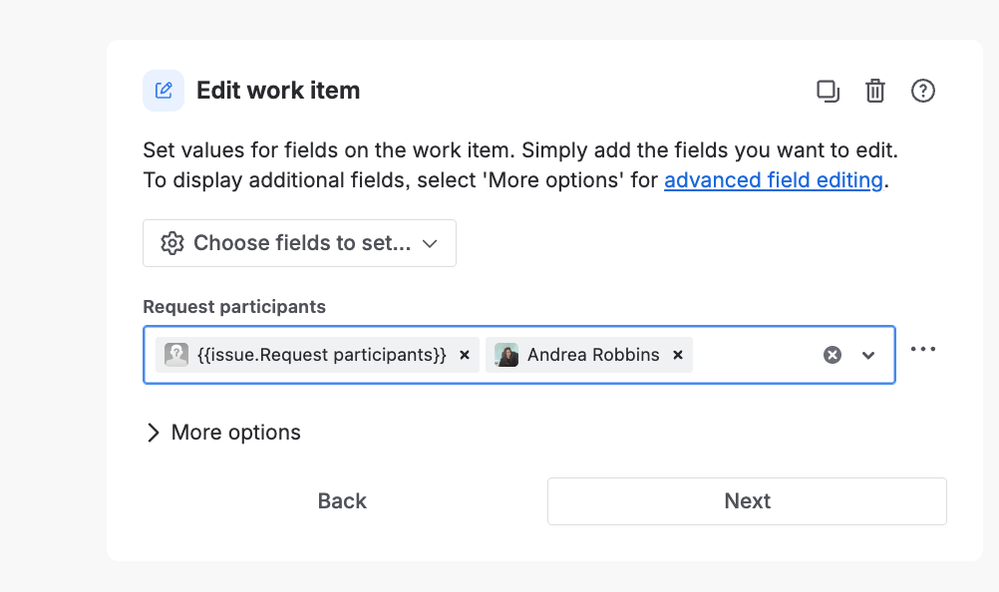999x592 pixels.
Task: Expand the More options section
Action: pyautogui.click(x=223, y=432)
